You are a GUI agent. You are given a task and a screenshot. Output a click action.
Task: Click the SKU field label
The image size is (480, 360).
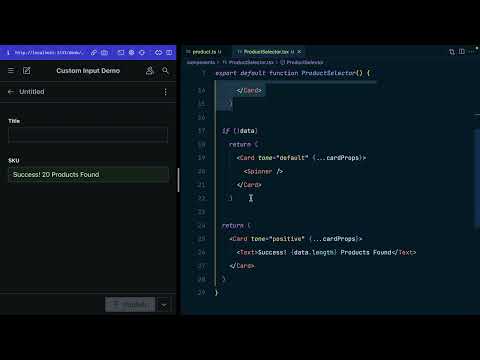click(14, 161)
